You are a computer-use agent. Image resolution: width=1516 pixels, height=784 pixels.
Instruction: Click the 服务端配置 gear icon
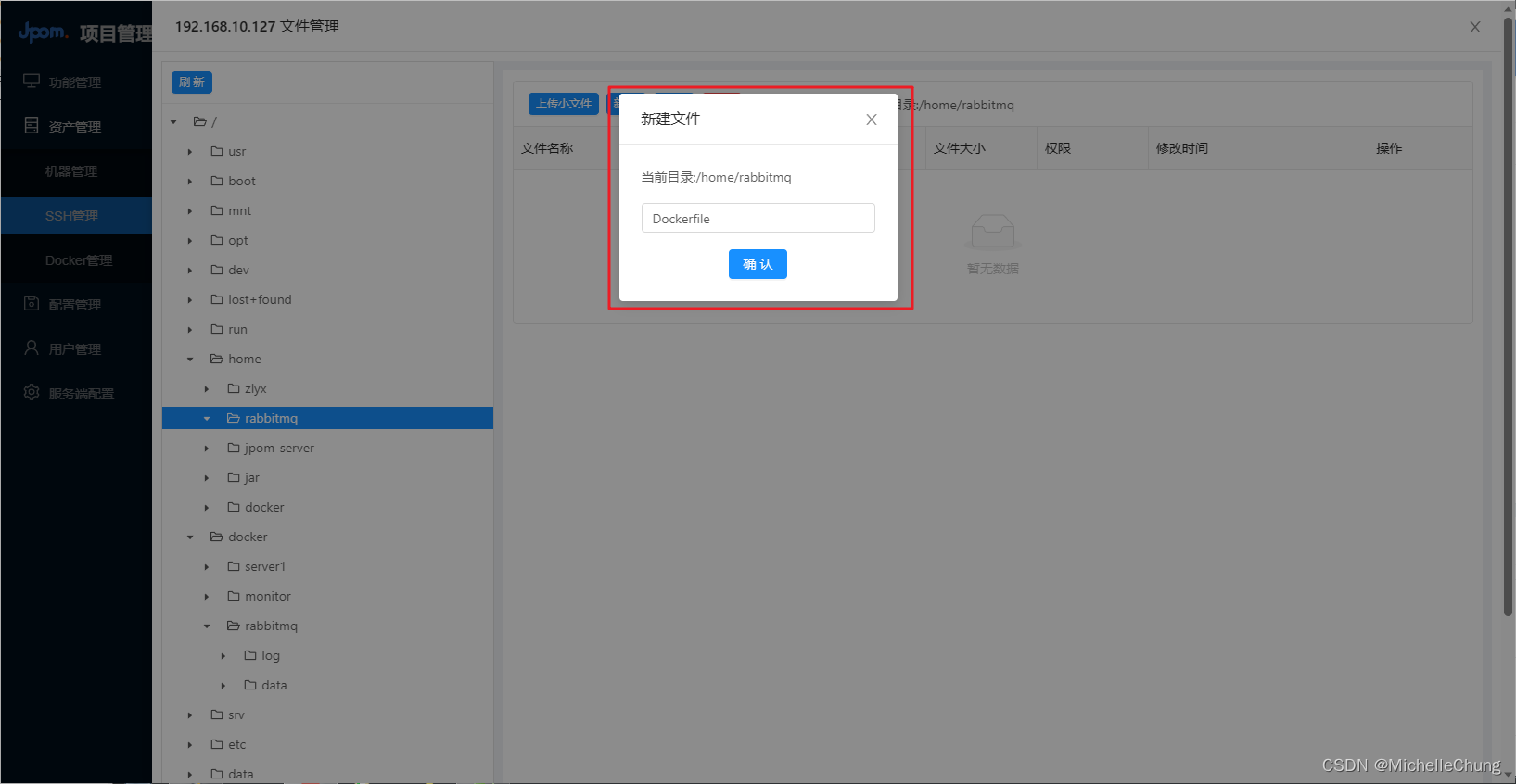[32, 393]
